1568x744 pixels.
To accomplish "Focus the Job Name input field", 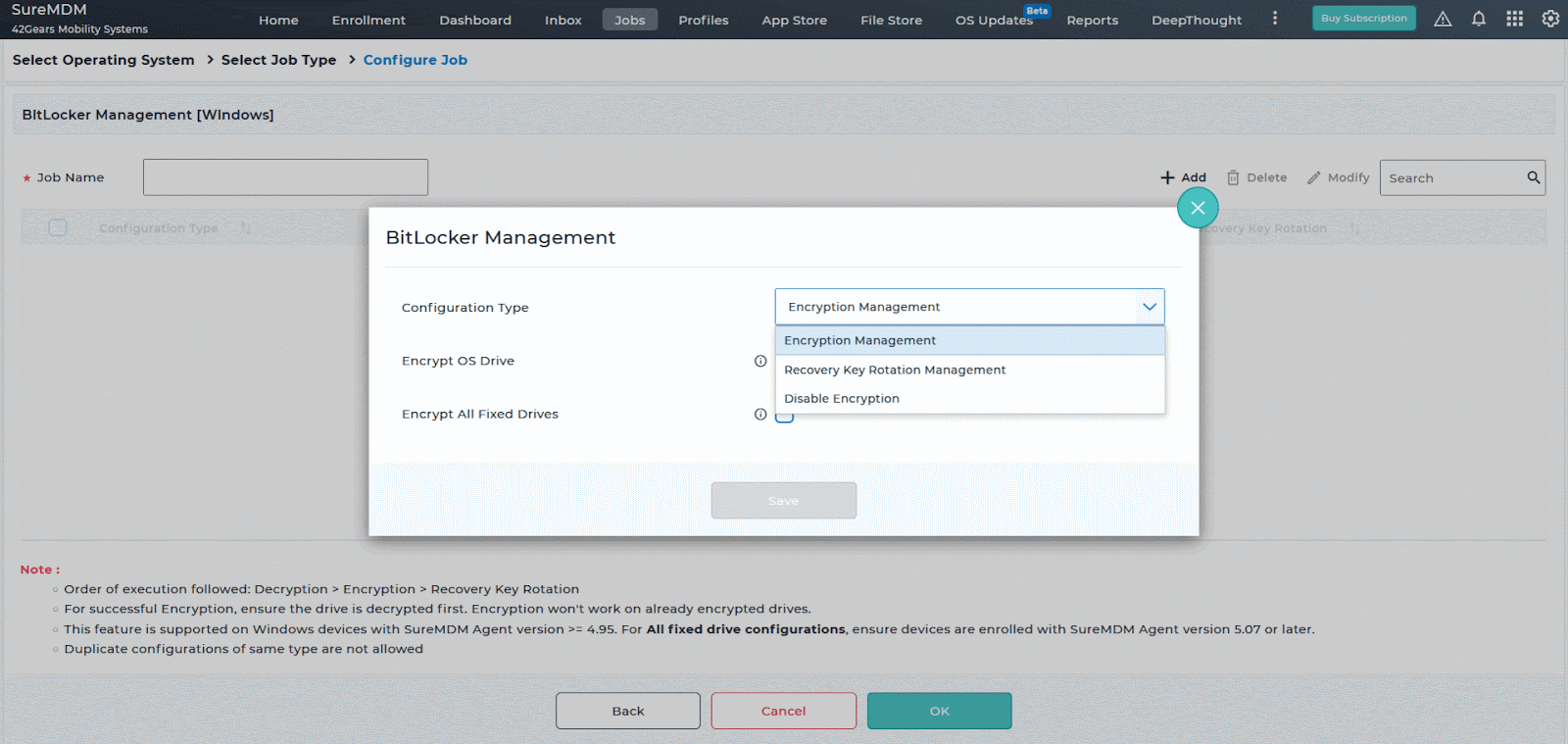I will (285, 177).
